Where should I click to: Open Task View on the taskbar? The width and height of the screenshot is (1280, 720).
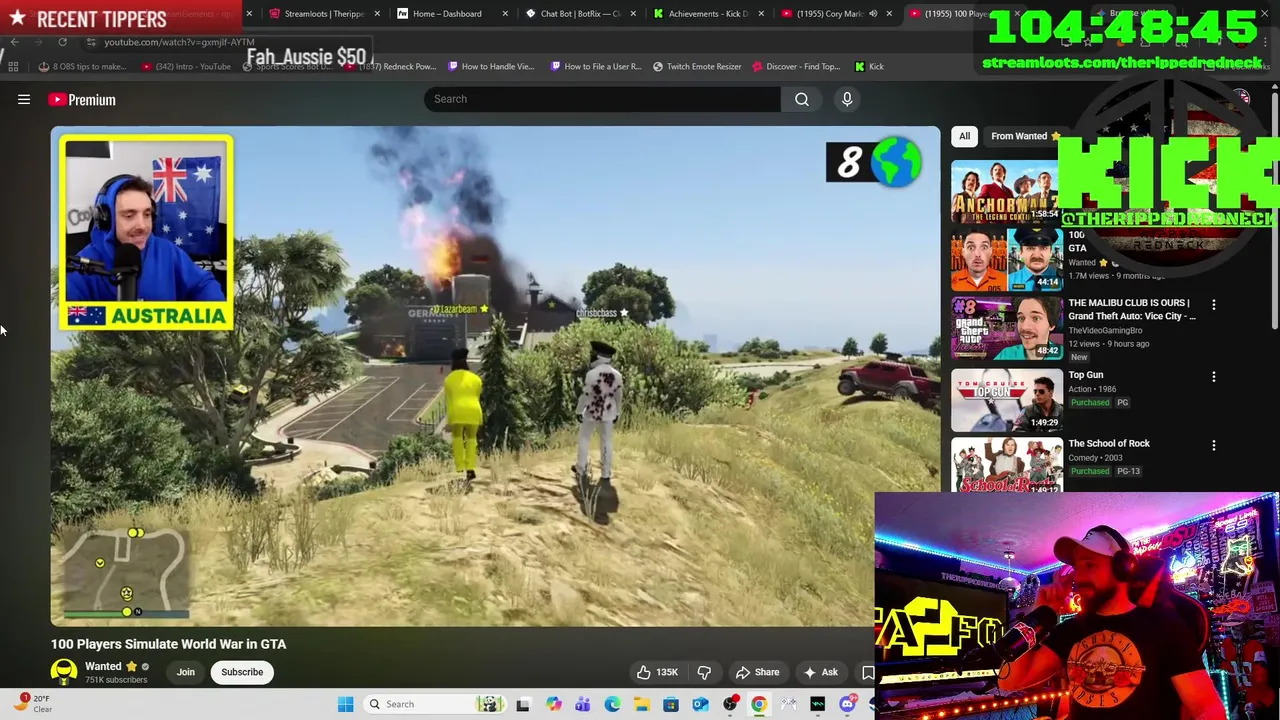[x=523, y=704]
